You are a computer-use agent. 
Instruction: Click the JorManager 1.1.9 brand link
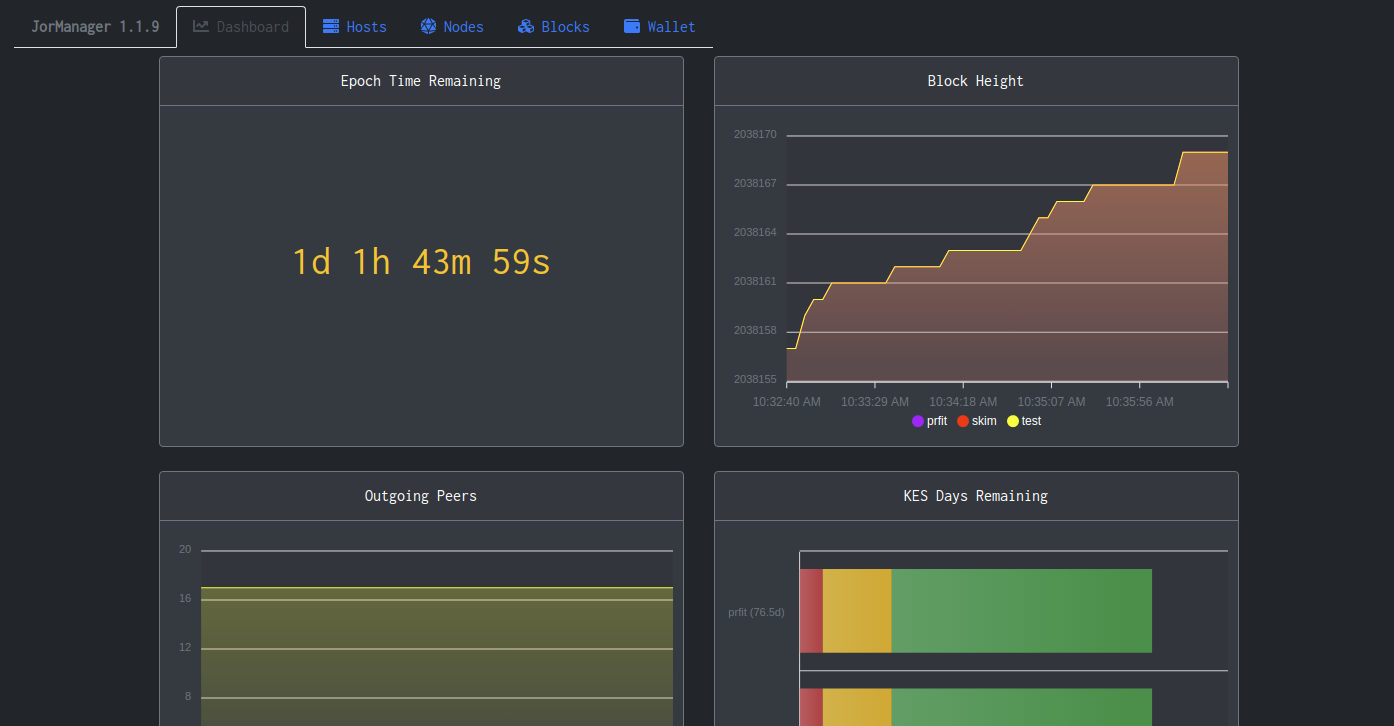95,27
